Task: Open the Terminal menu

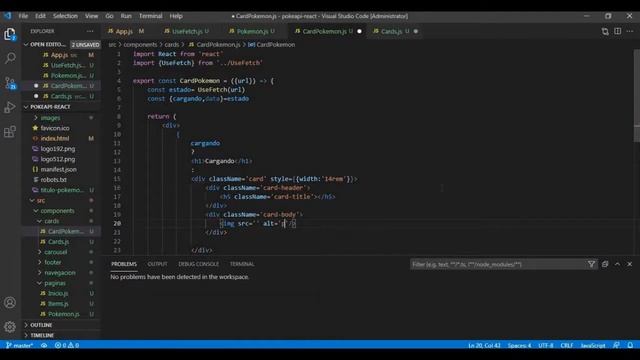Action: [x=150, y=16]
